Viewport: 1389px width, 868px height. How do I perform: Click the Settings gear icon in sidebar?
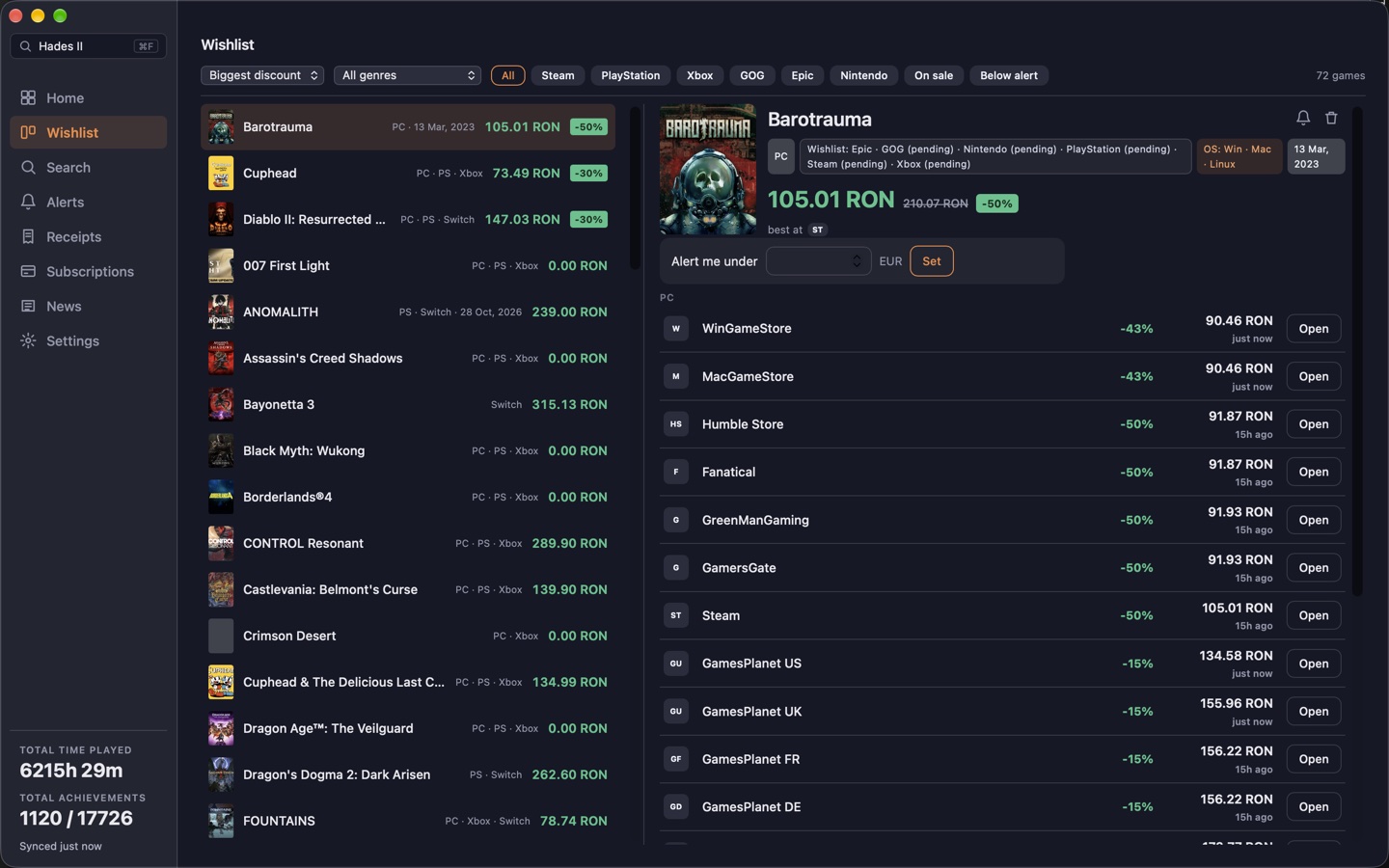28,341
